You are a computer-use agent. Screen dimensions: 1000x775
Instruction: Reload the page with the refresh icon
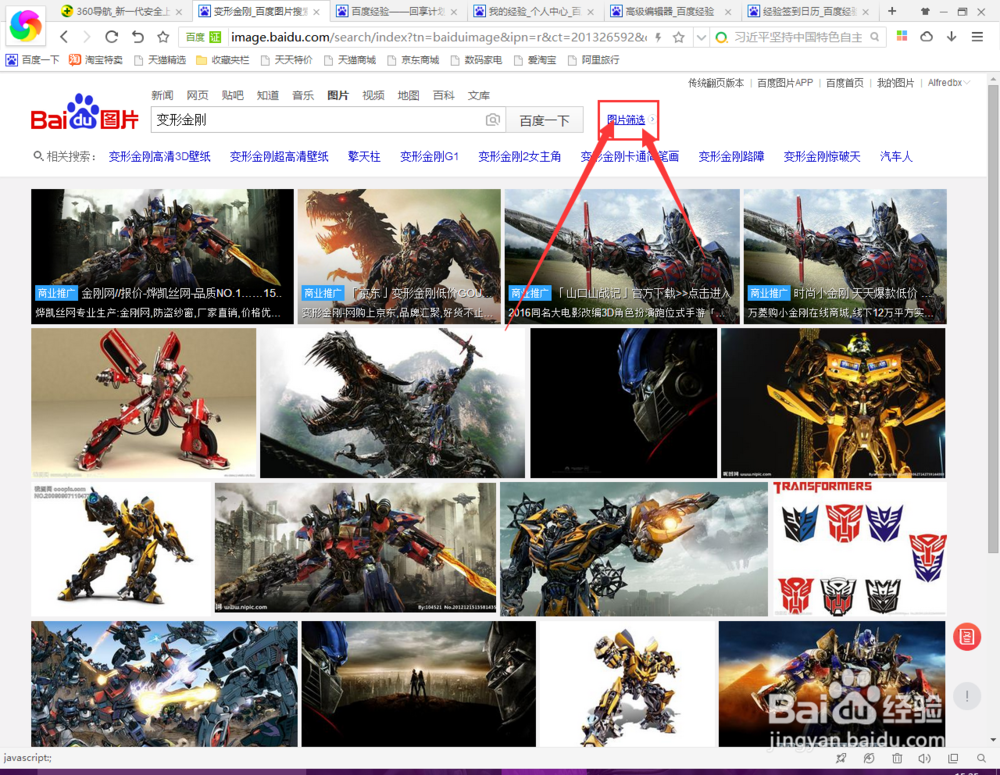(112, 37)
